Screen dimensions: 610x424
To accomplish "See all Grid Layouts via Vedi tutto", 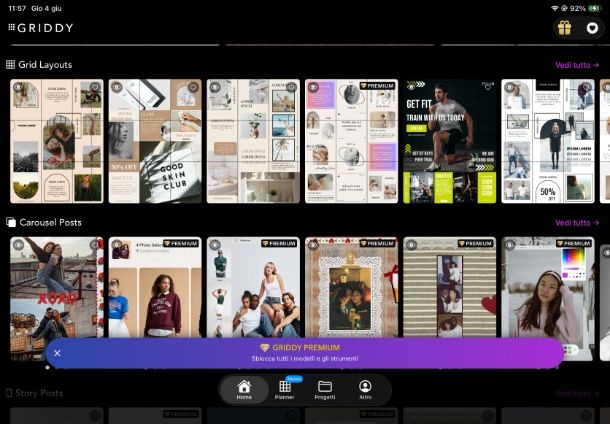I will pyautogui.click(x=577, y=65).
